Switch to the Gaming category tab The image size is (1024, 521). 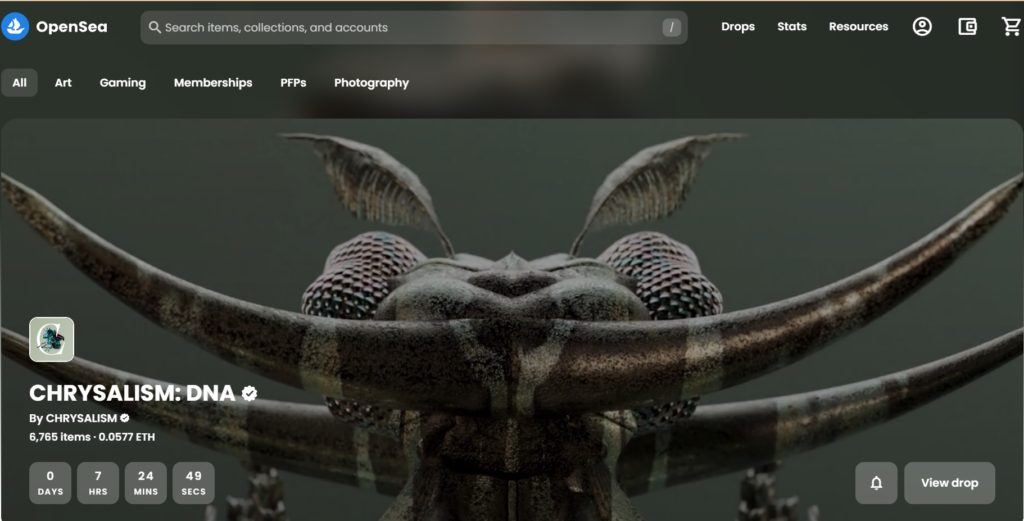tap(123, 83)
